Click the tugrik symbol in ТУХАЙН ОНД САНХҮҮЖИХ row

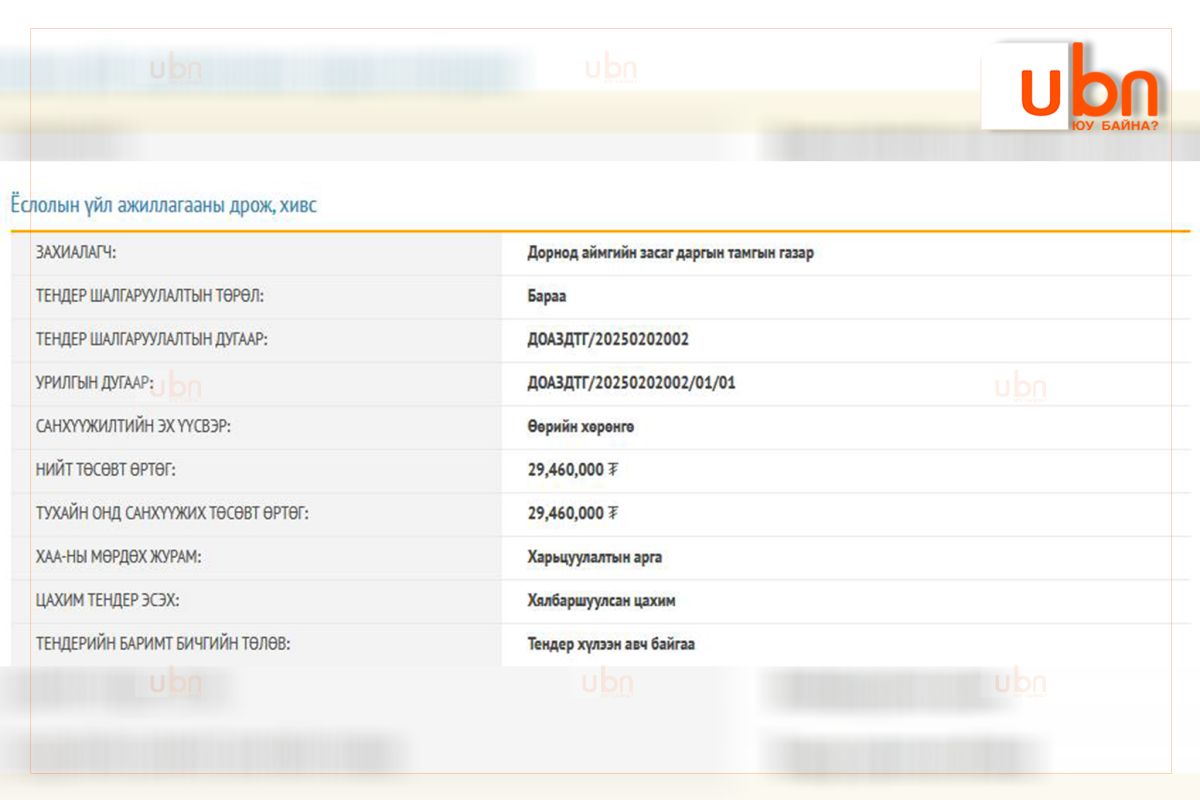tap(613, 513)
